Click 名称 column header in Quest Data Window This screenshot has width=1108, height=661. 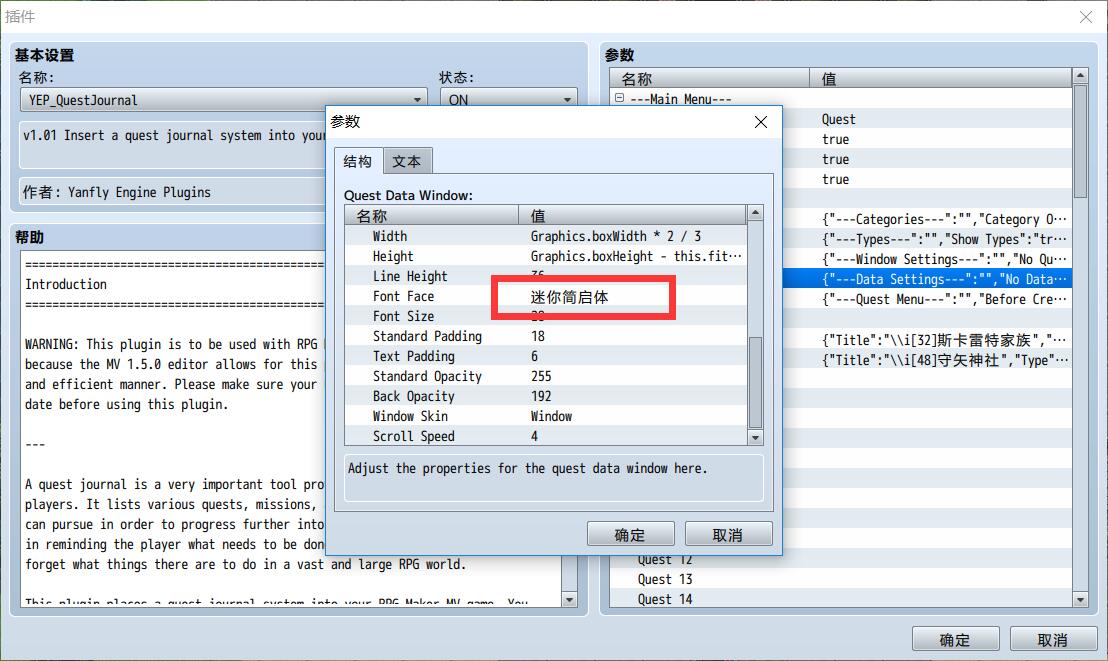pyautogui.click(x=432, y=216)
